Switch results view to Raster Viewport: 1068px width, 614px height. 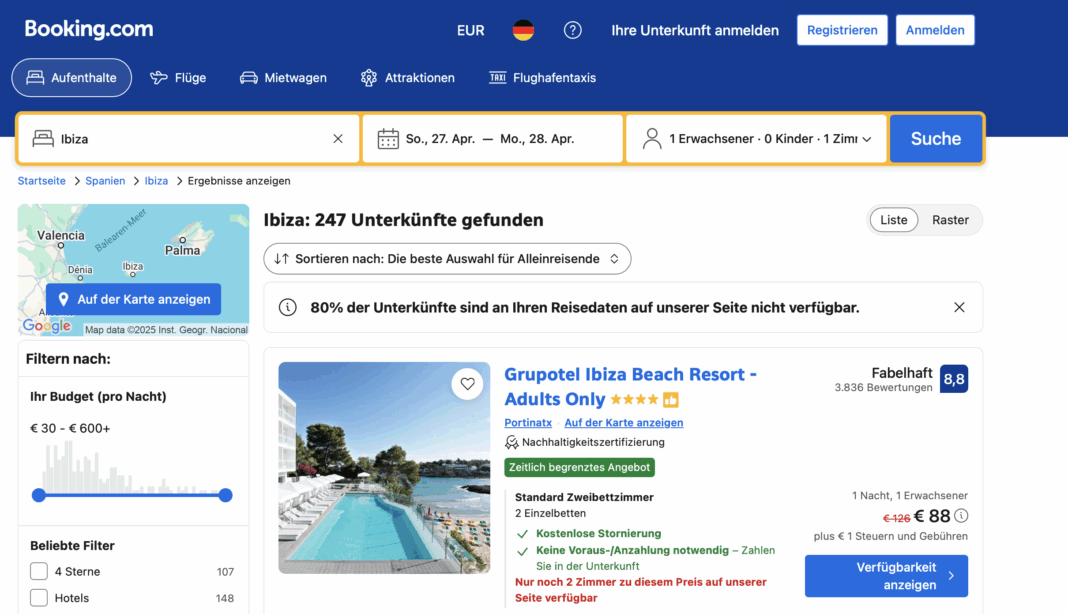tap(950, 220)
